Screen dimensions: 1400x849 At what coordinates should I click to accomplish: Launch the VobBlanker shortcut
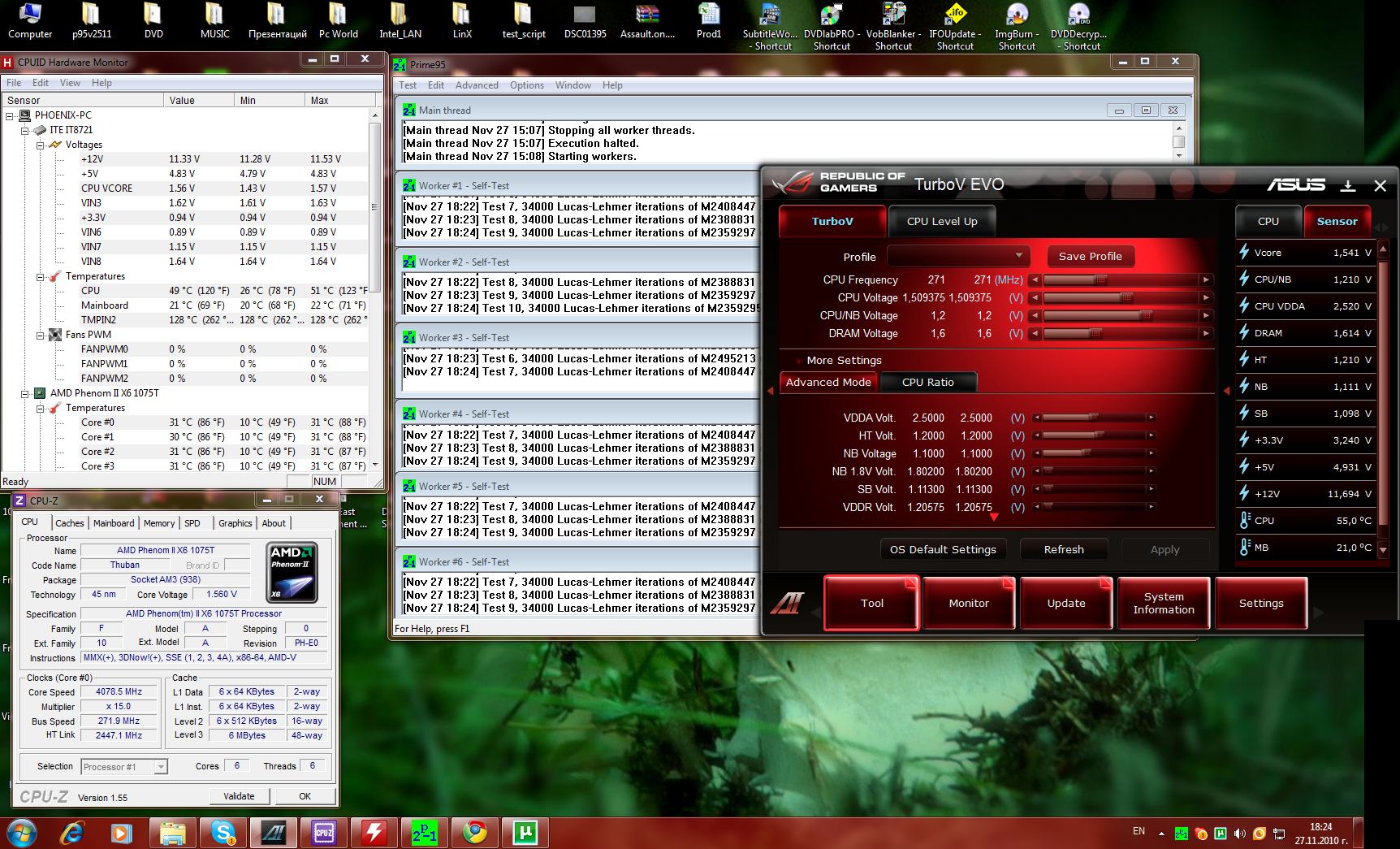click(893, 27)
